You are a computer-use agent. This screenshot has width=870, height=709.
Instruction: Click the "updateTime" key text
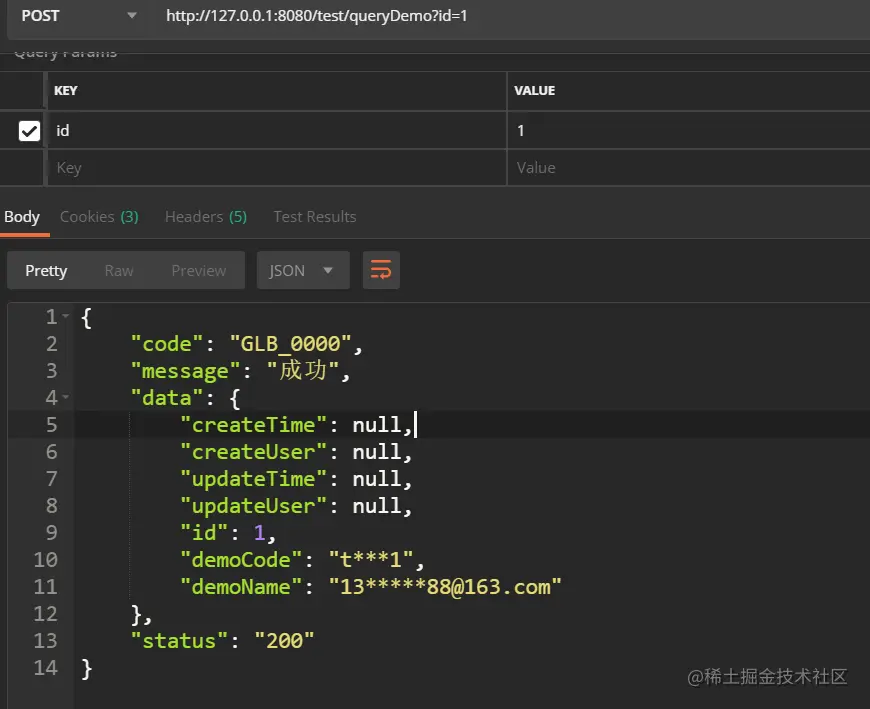click(x=254, y=479)
